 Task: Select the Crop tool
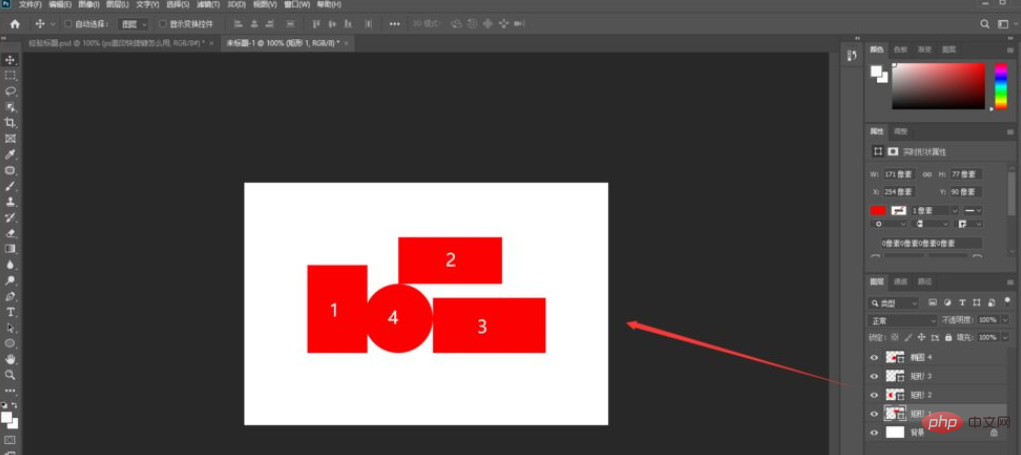click(10, 122)
